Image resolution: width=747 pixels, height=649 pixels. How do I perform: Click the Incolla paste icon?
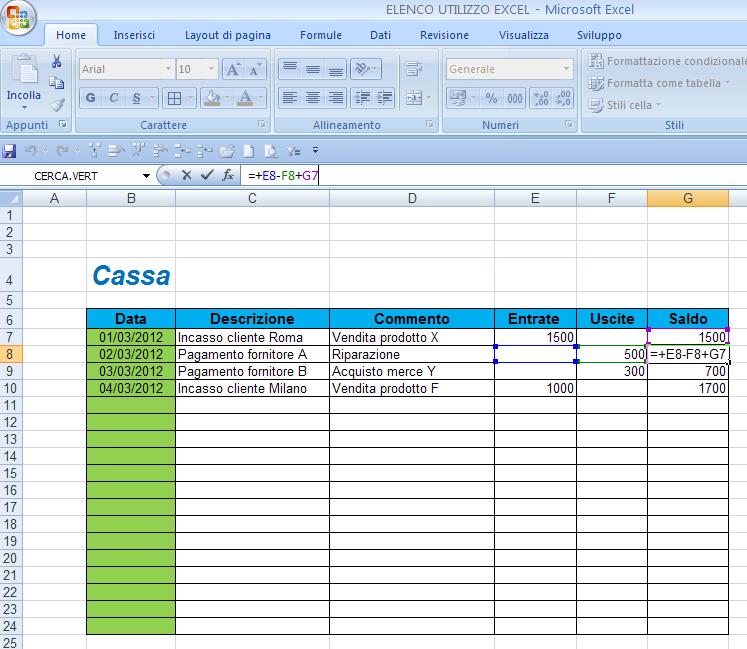pyautogui.click(x=24, y=70)
